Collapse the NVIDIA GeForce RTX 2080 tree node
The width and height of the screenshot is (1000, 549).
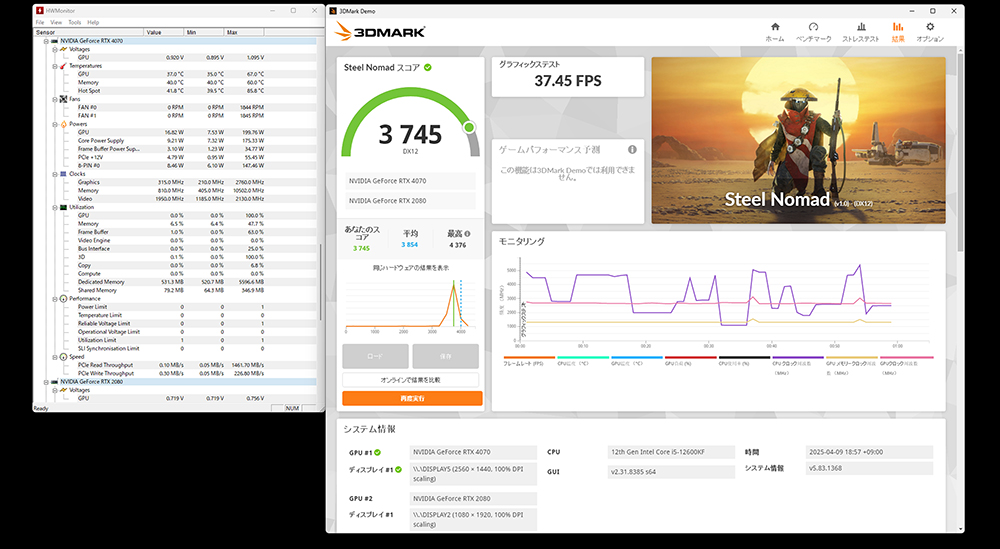[46, 381]
